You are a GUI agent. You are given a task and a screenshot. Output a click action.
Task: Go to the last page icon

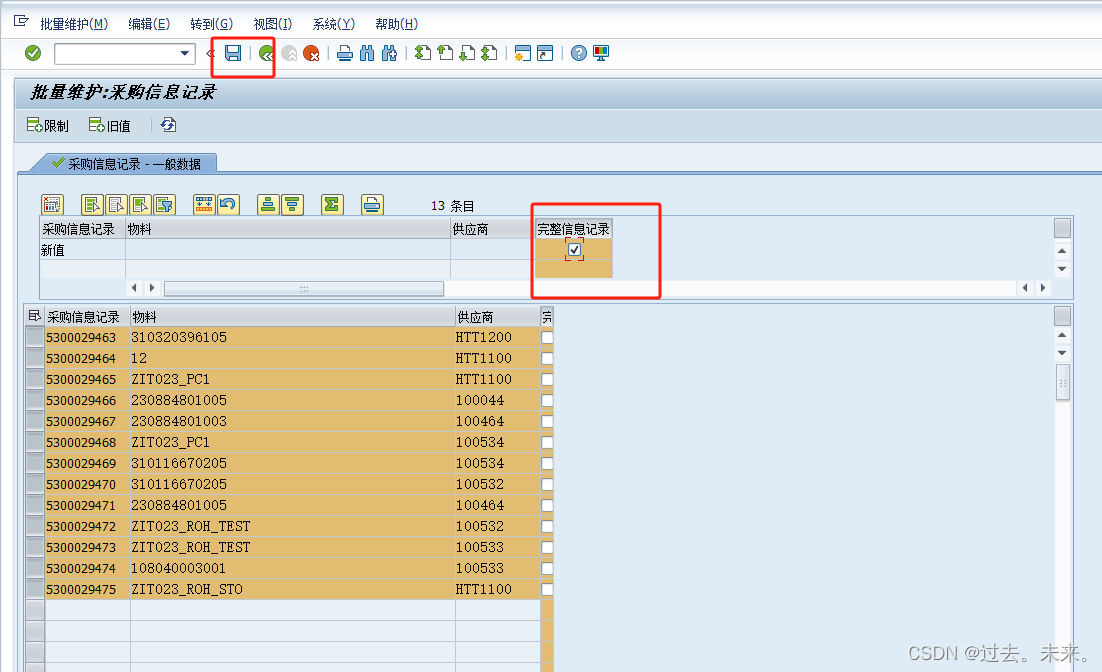coord(490,53)
